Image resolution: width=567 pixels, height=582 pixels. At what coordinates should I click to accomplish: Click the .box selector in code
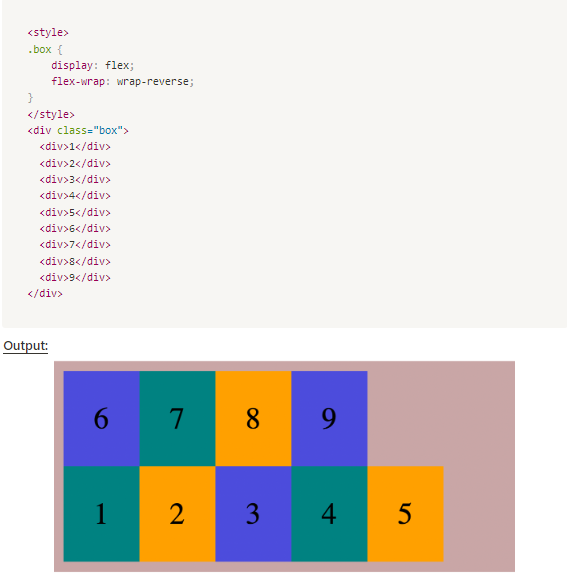click(x=39, y=49)
